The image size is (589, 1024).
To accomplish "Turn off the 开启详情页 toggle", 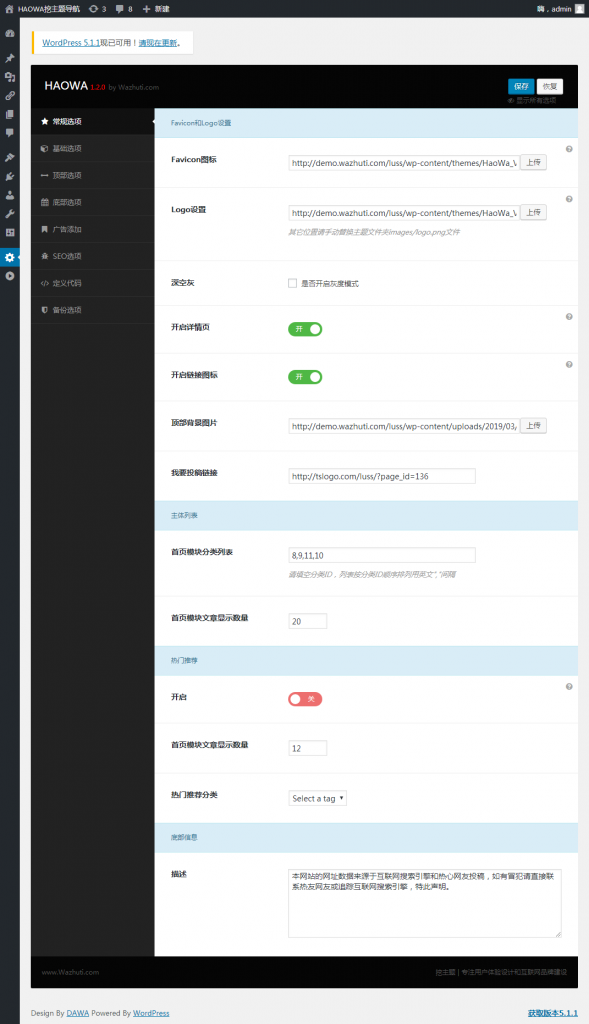I will [305, 329].
